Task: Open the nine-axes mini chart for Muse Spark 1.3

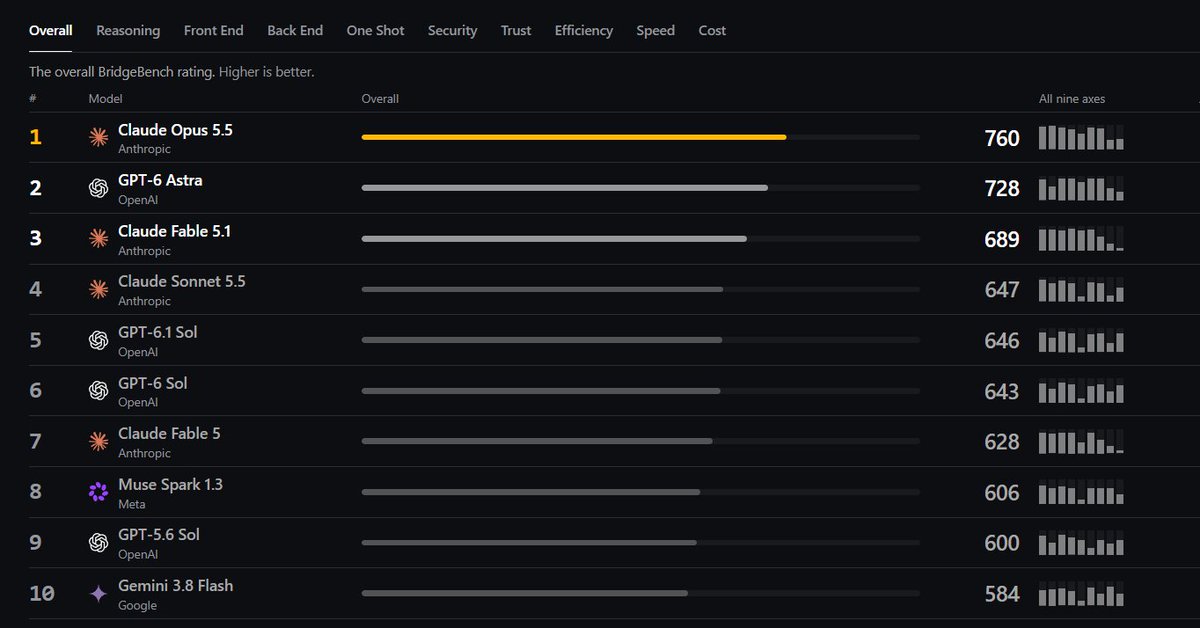Action: pyautogui.click(x=1081, y=492)
